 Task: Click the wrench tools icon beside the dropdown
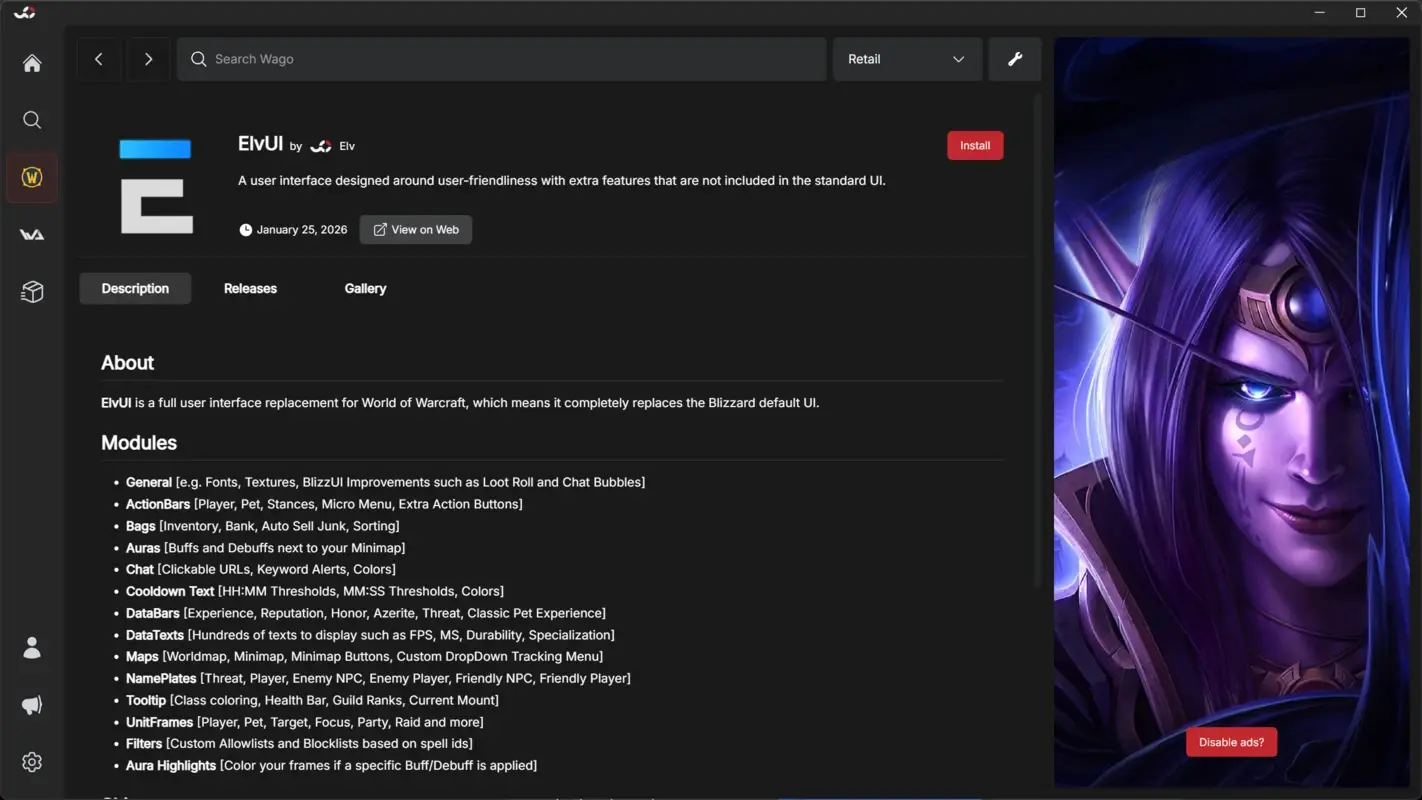click(1014, 59)
